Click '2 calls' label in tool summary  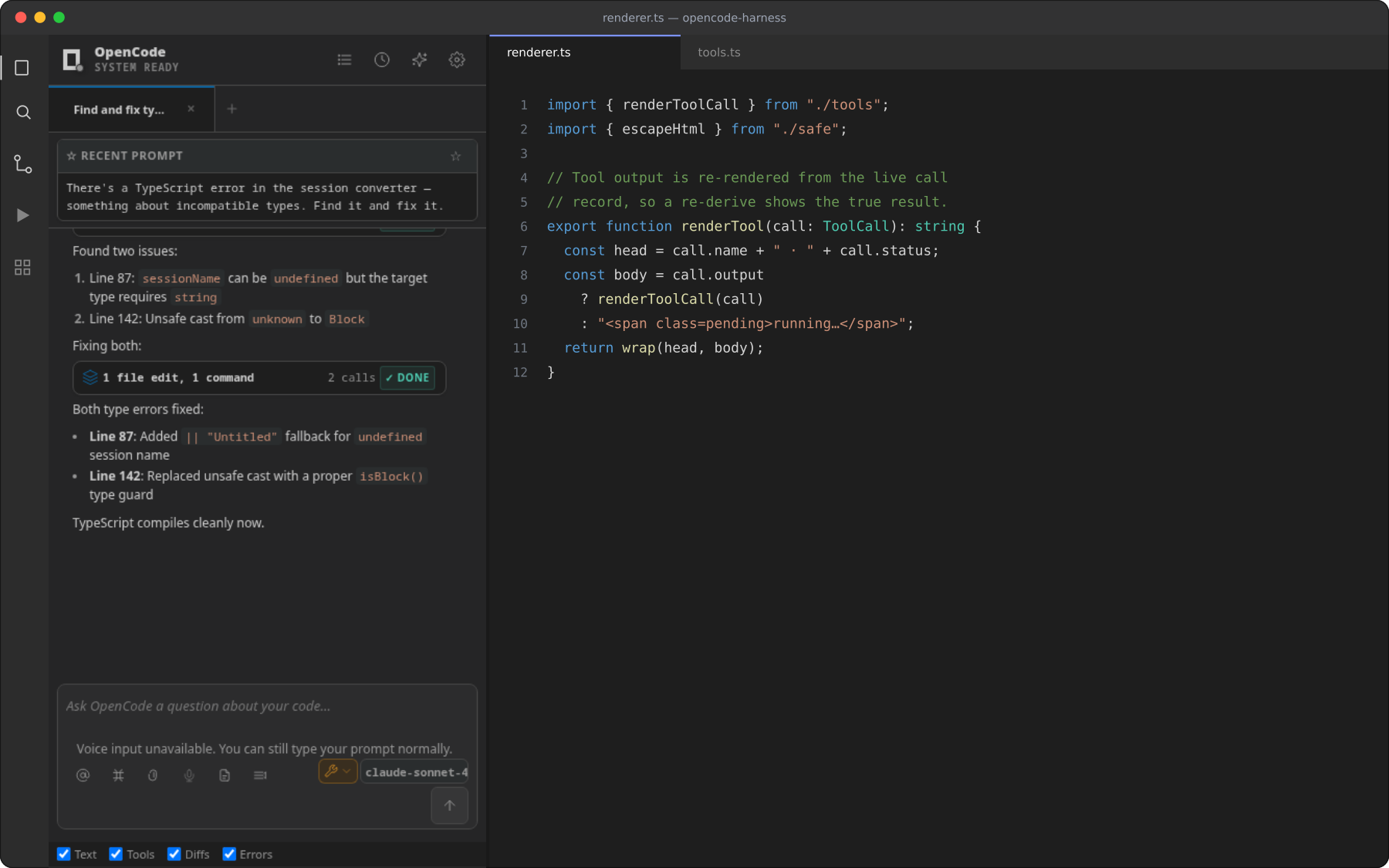pyautogui.click(x=351, y=377)
